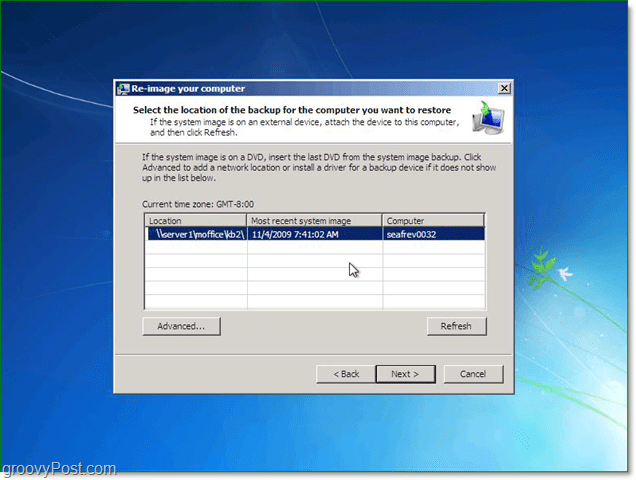Proceed with the Next > button
Screen dimensions: 636x480
pos(406,374)
